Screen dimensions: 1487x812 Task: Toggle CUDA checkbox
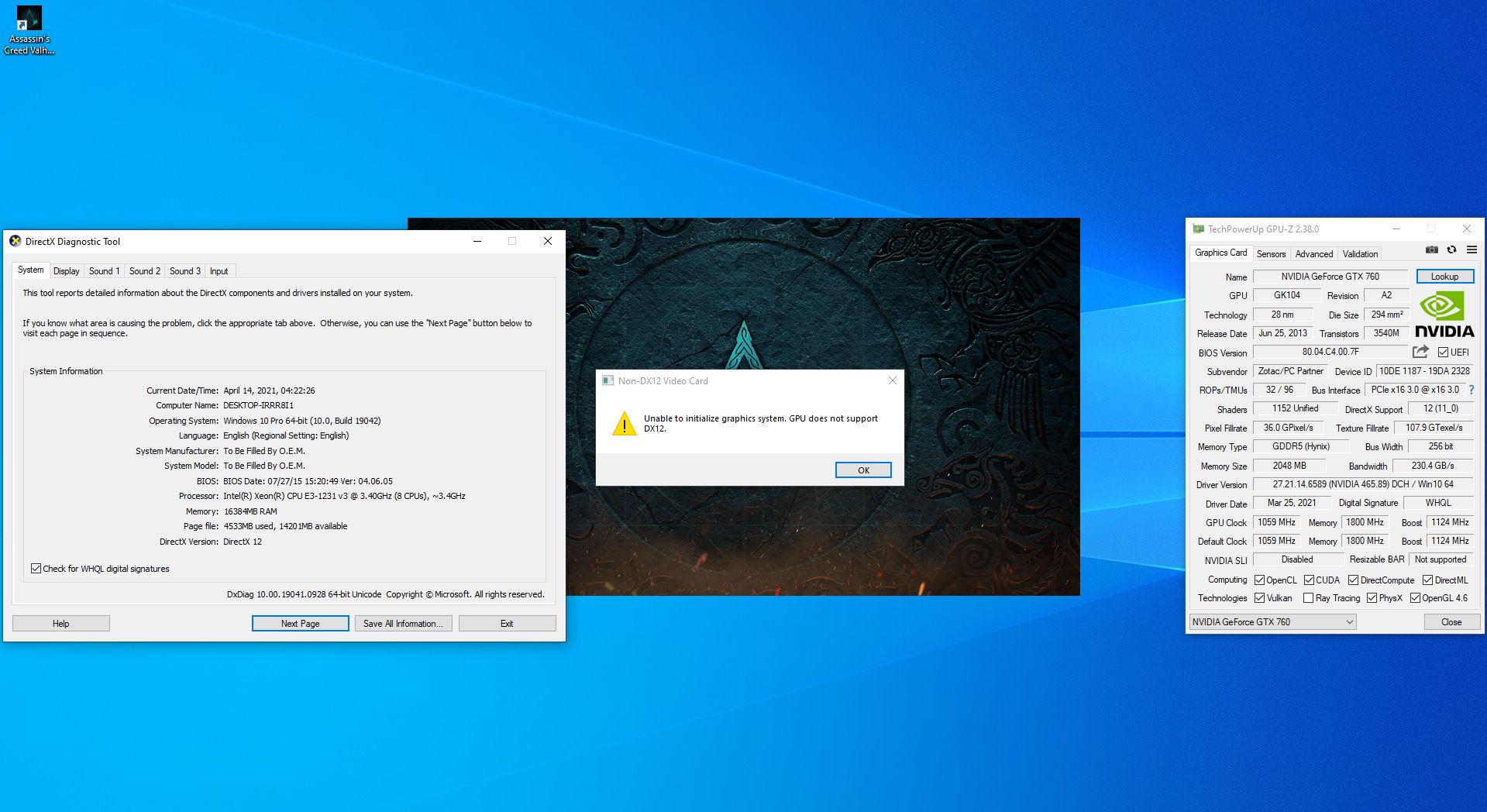[x=1309, y=580]
